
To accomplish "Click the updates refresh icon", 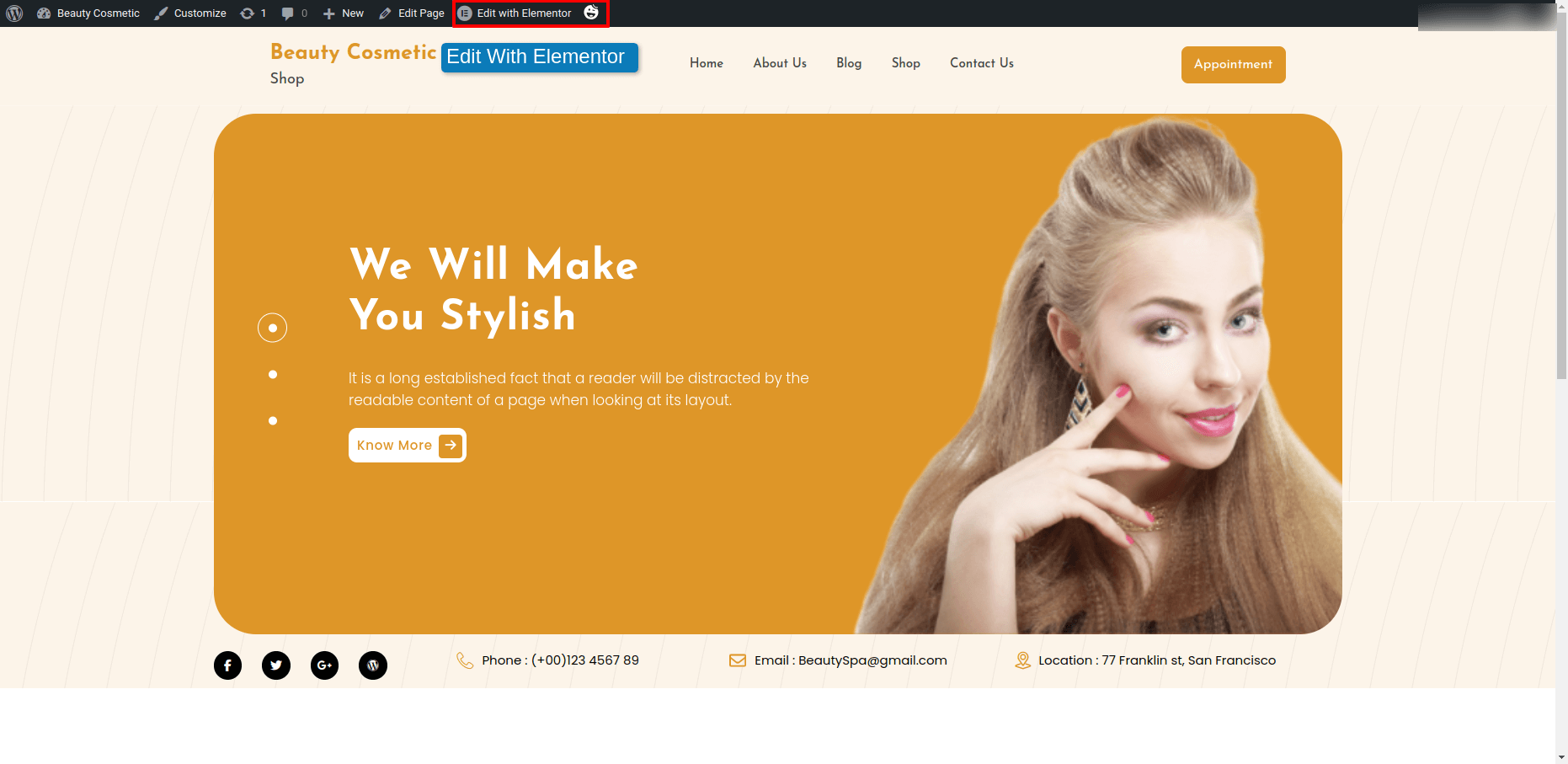I will pyautogui.click(x=248, y=13).
